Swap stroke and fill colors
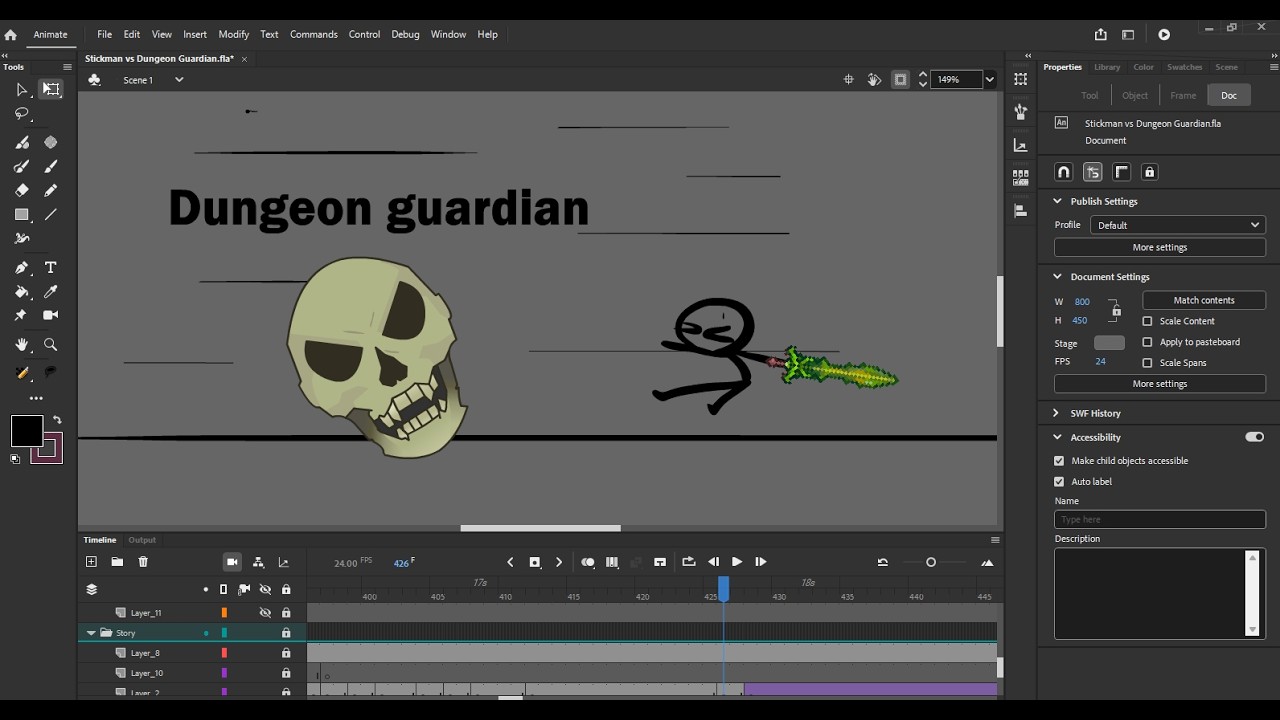Screen dimensions: 1280x720 point(57,420)
